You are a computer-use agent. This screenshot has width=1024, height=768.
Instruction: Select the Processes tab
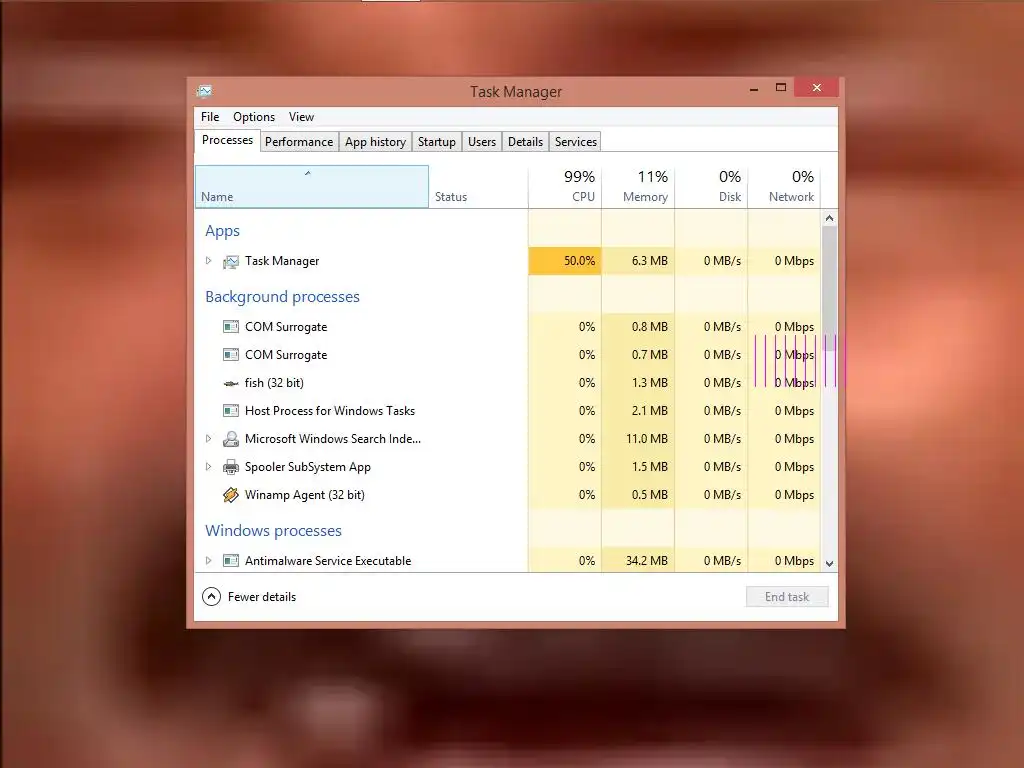coord(227,140)
